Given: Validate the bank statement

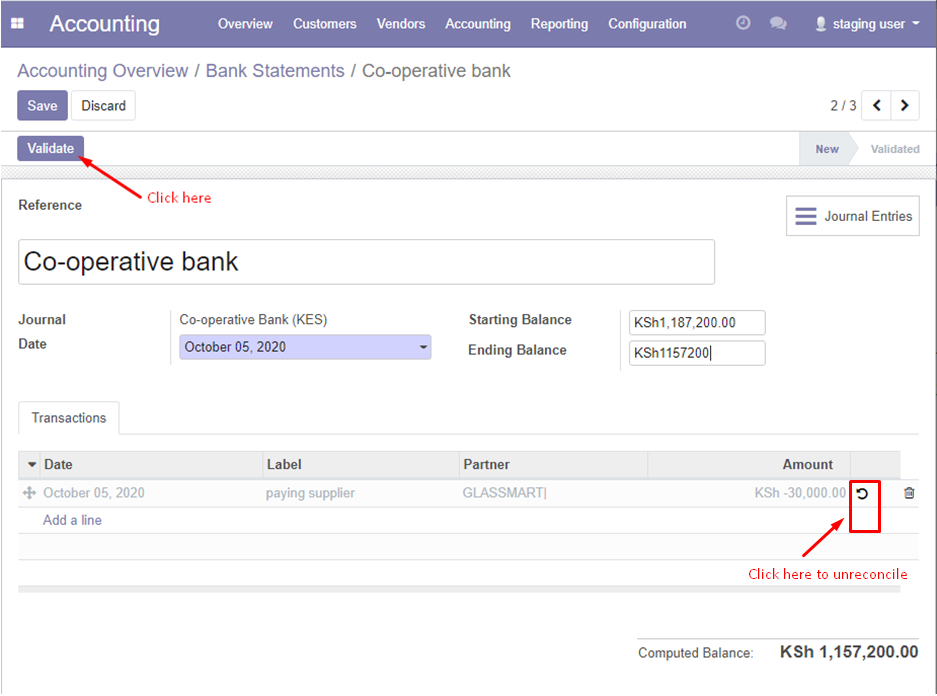Looking at the screenshot, I should [50, 148].
